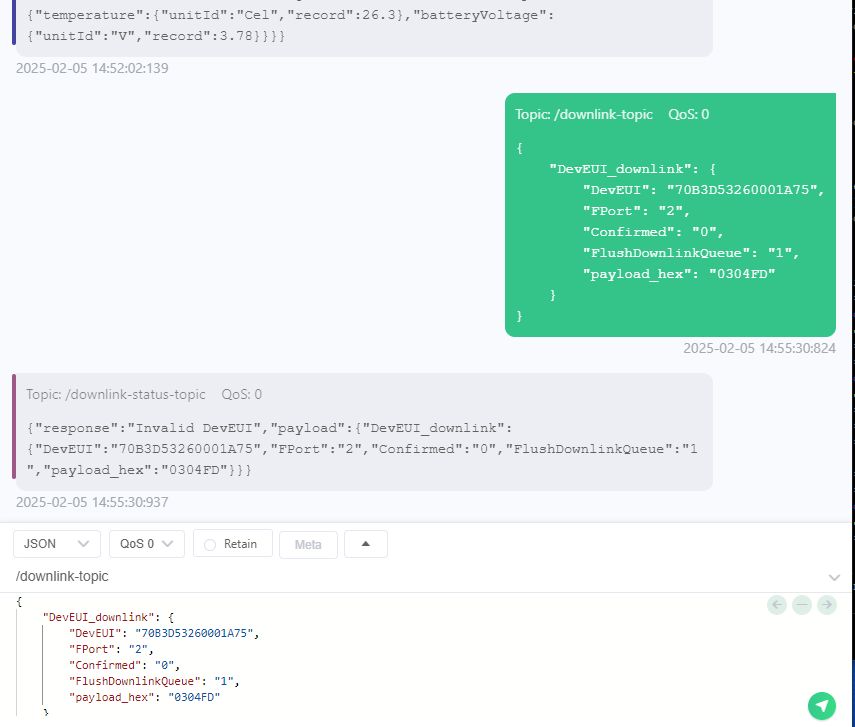The image size is (855, 727).
Task: Select the green sent /downlink-topic message bubble
Action: coord(670,215)
